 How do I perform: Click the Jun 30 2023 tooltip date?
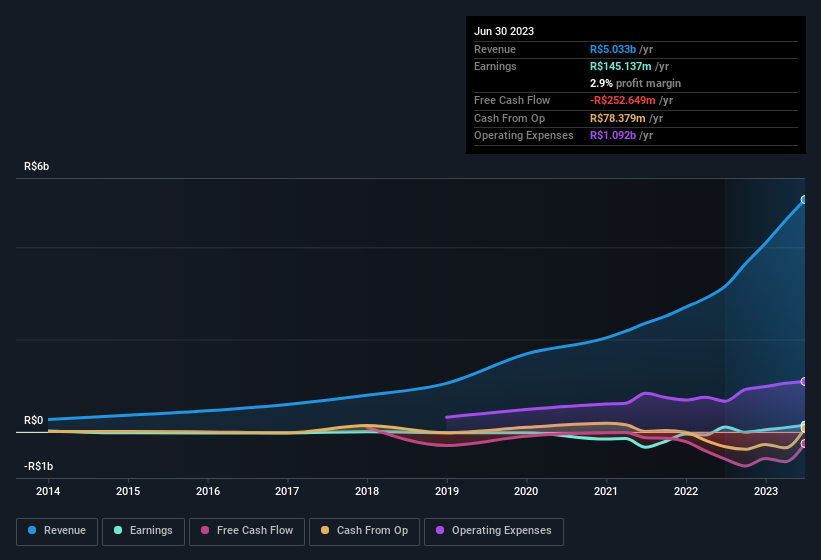coord(504,31)
